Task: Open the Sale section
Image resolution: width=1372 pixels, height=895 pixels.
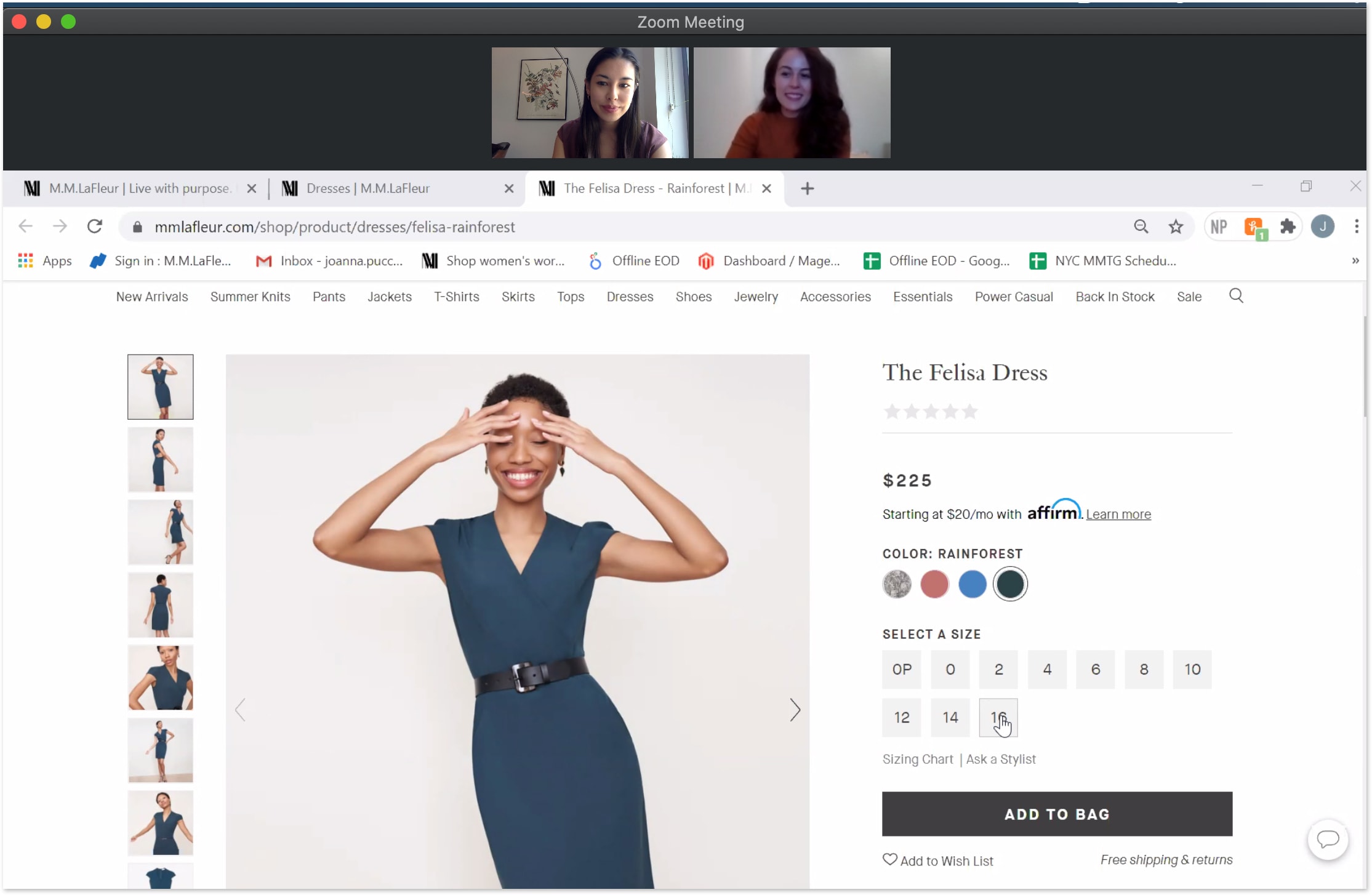Action: tap(1189, 297)
